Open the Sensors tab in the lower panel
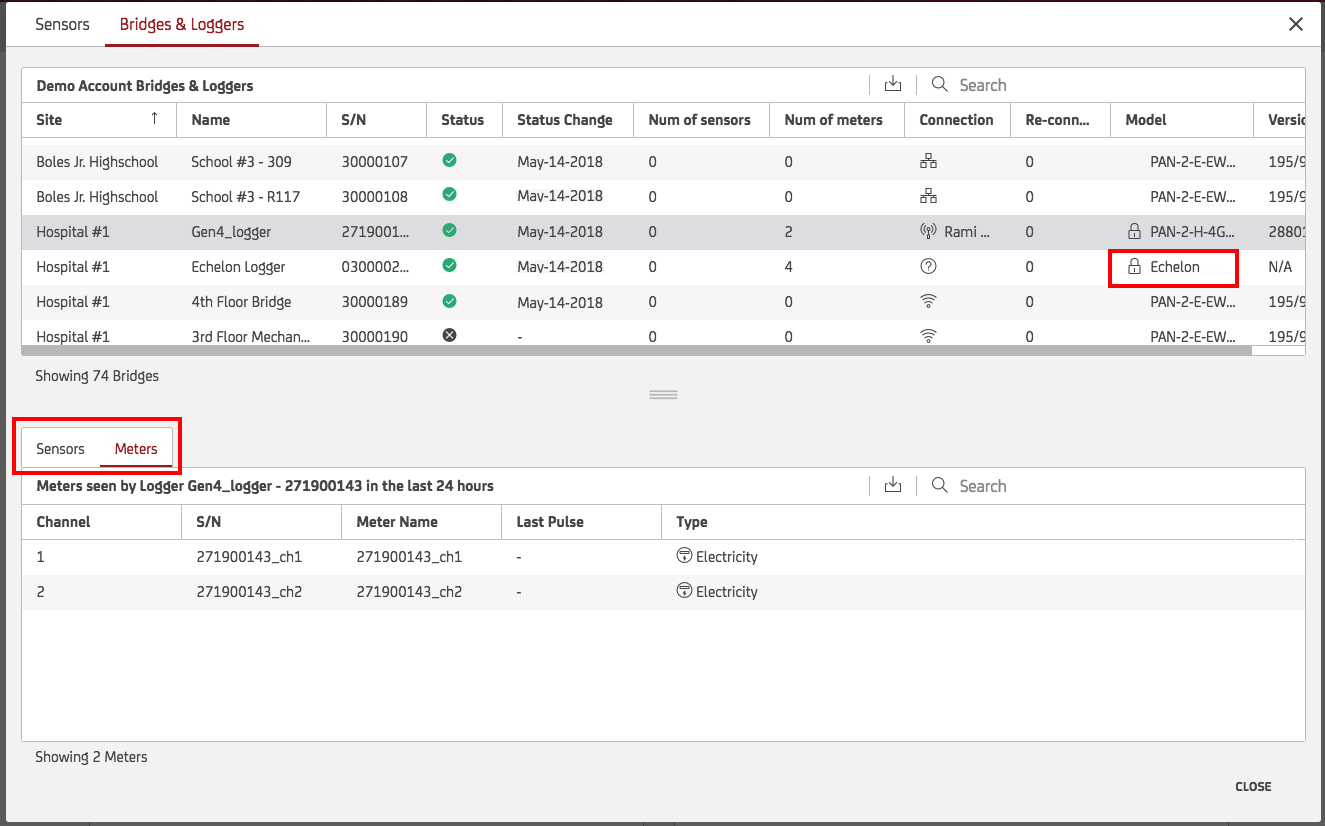Screen dimensions: 1325x826 coord(60,448)
